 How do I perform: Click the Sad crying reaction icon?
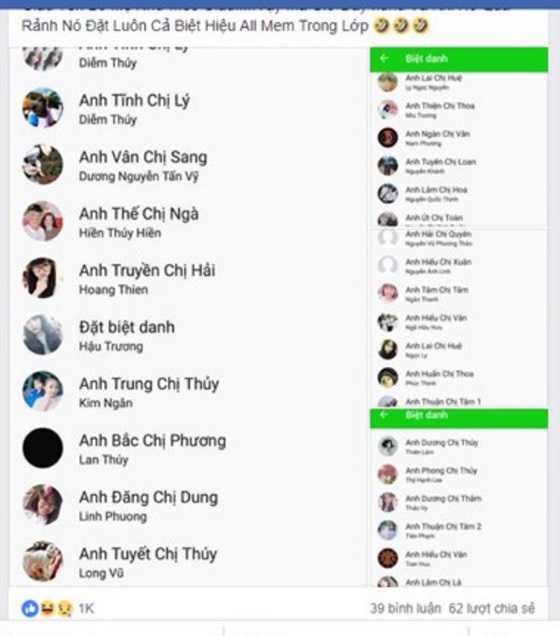pos(65,608)
